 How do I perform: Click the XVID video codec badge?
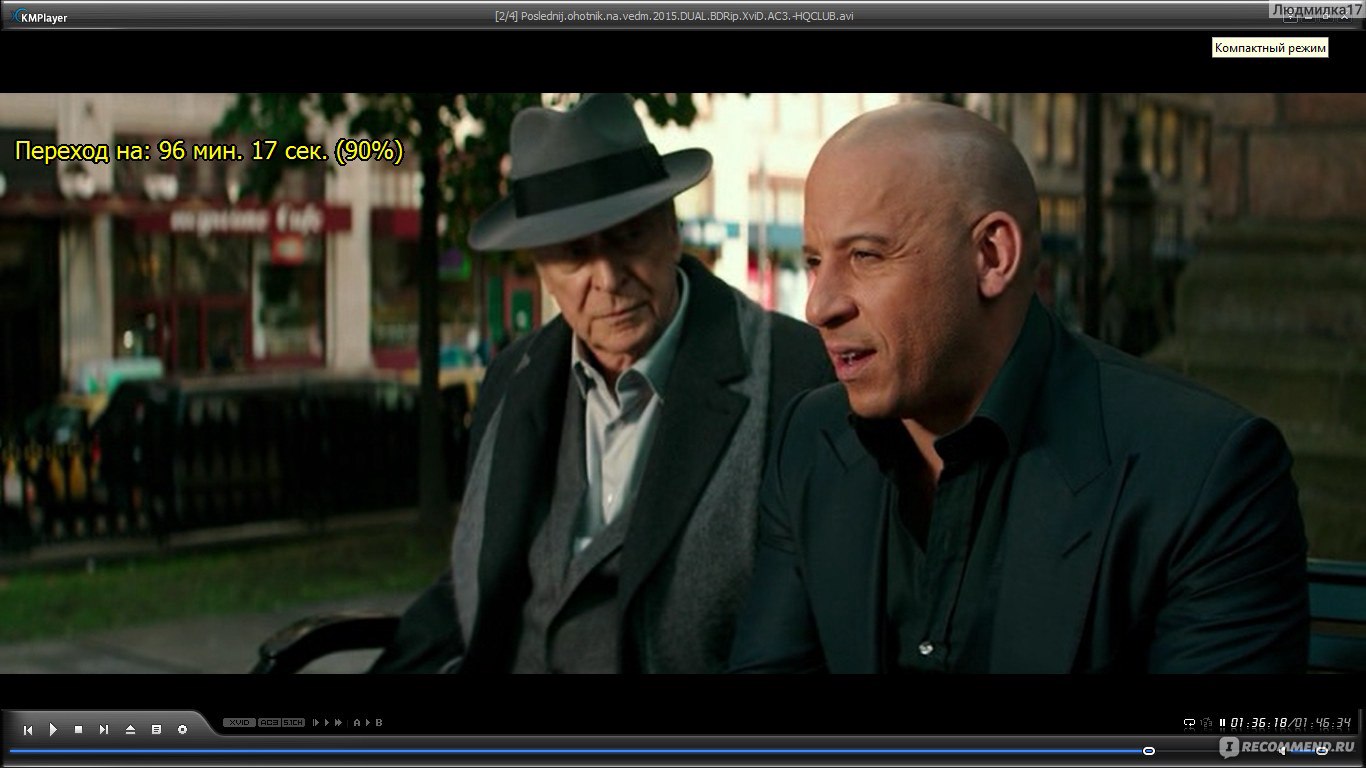pos(239,722)
